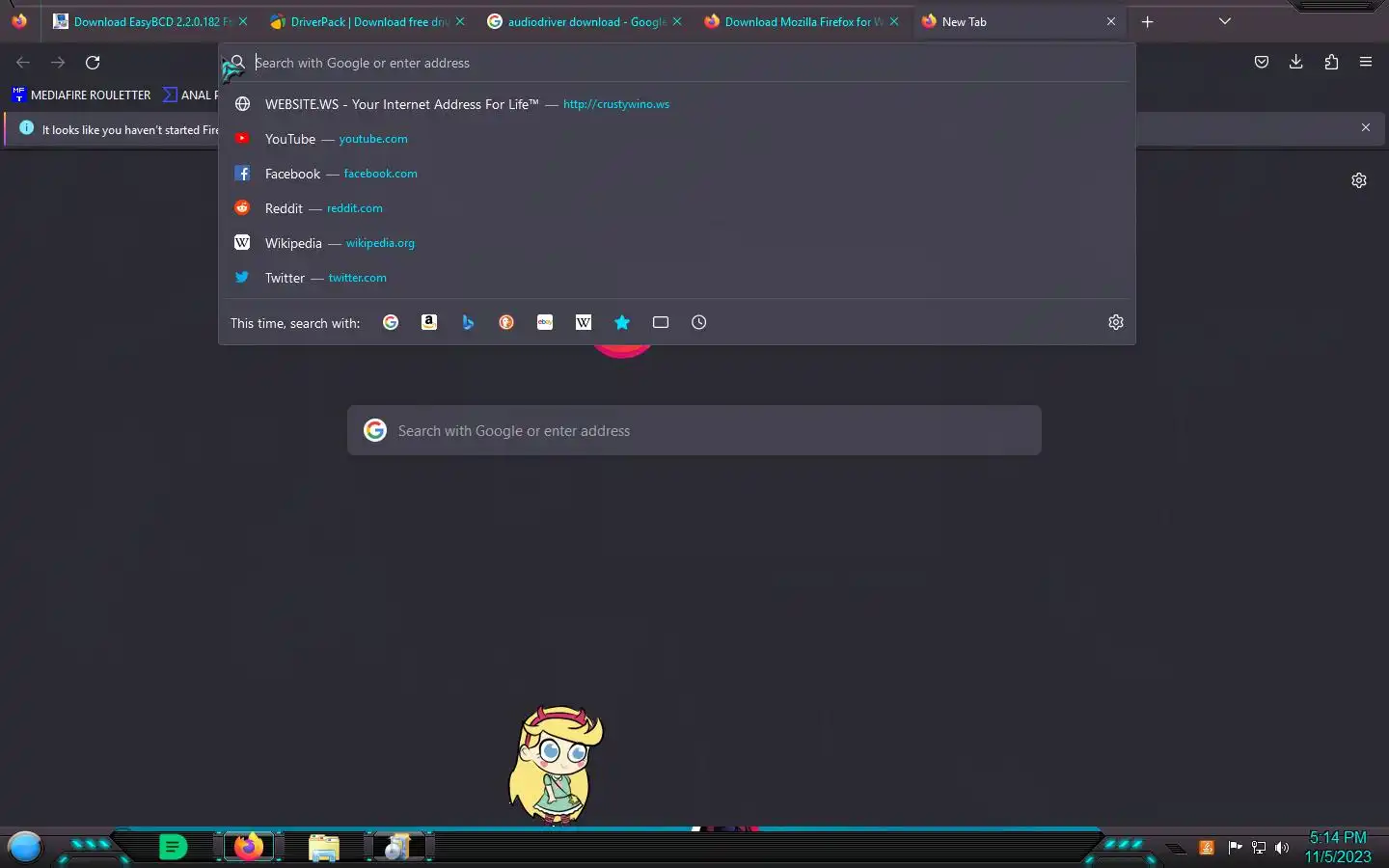Search Bookmarks using the star icon

622,322
